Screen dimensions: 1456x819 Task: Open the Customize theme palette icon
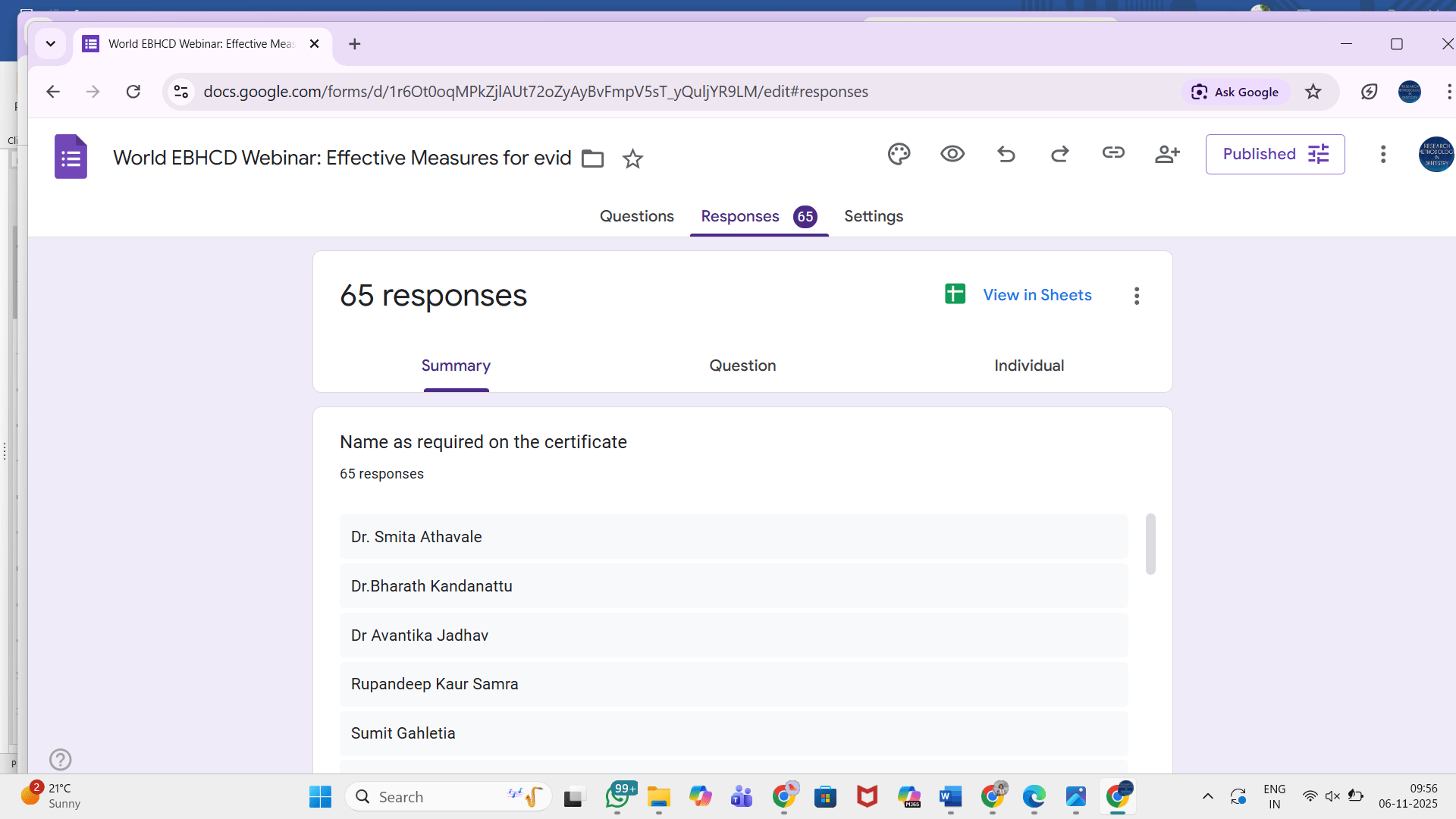[899, 155]
